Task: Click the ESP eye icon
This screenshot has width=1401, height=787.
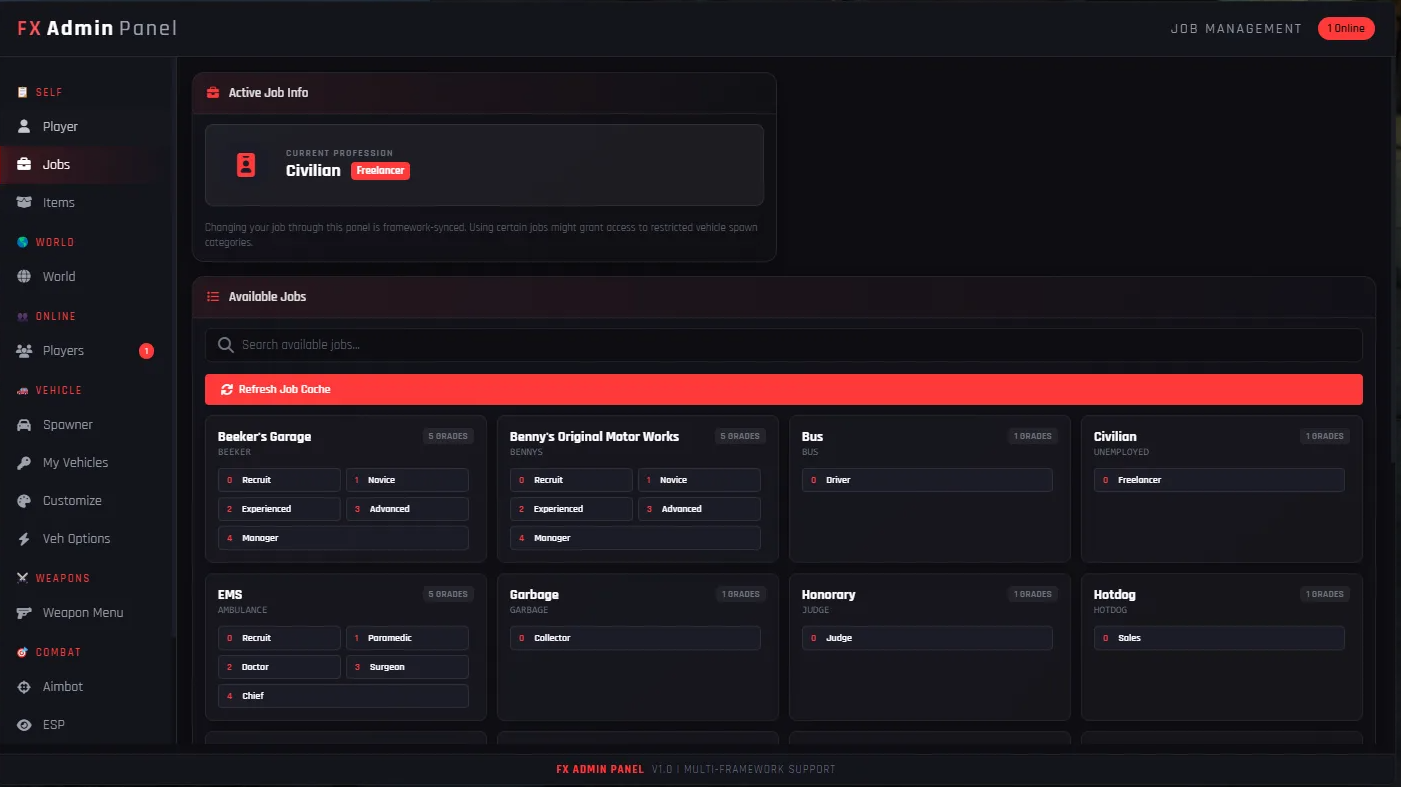Action: [x=24, y=725]
